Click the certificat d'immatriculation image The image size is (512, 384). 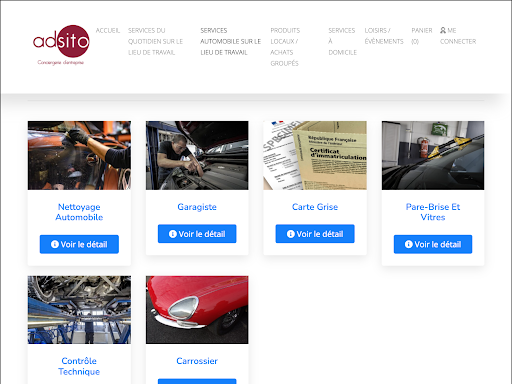coord(315,155)
